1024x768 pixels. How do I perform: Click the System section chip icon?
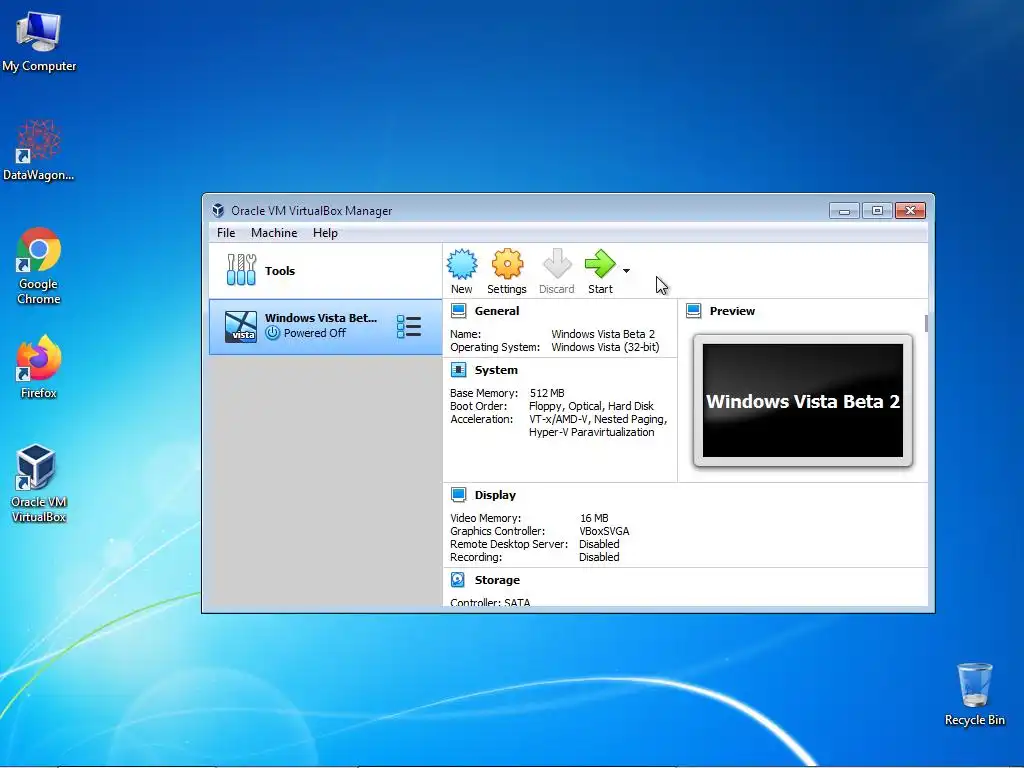pos(458,370)
